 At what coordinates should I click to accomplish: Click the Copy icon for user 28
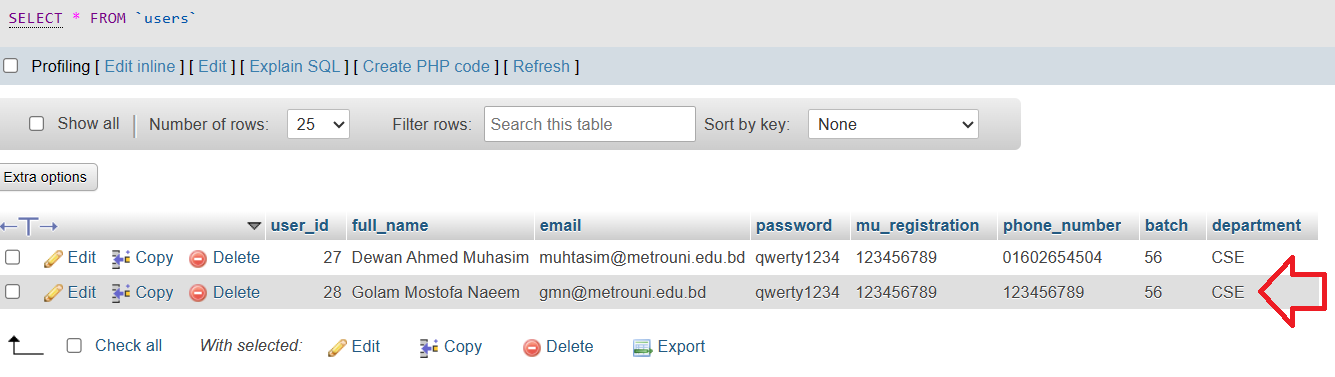tap(121, 293)
